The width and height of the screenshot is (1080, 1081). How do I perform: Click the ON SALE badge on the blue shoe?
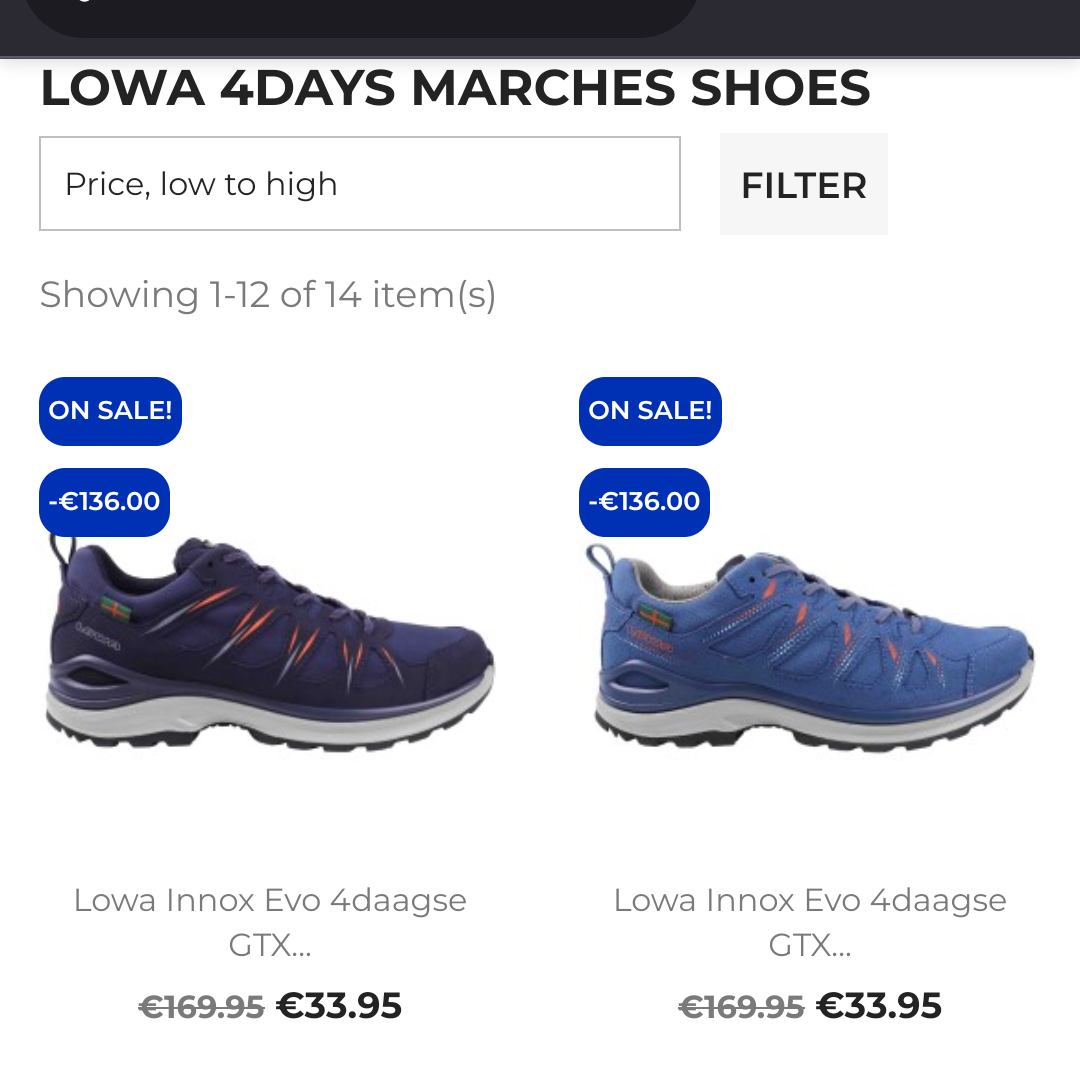[x=650, y=411]
